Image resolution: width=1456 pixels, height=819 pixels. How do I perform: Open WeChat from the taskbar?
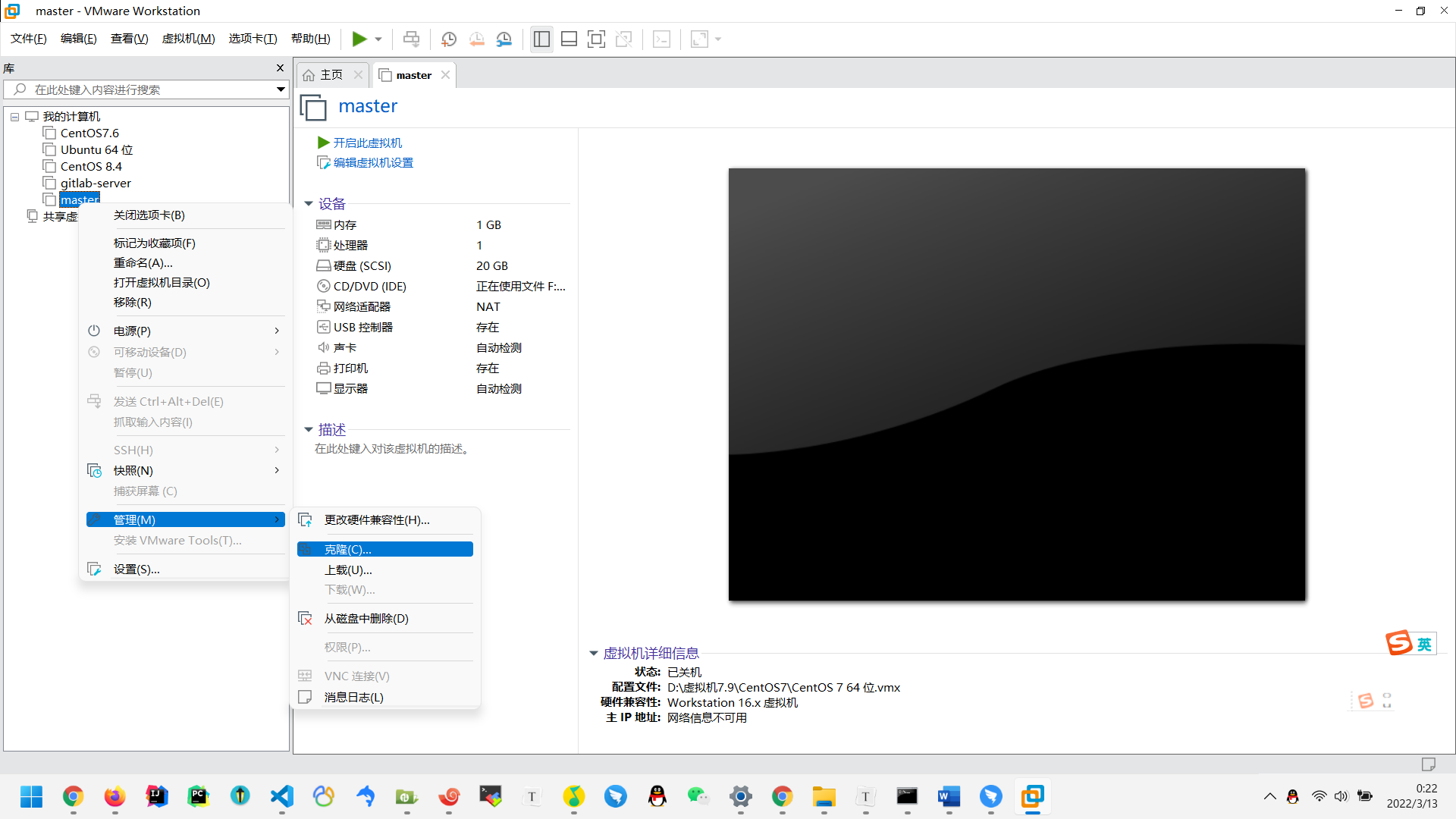tap(698, 796)
